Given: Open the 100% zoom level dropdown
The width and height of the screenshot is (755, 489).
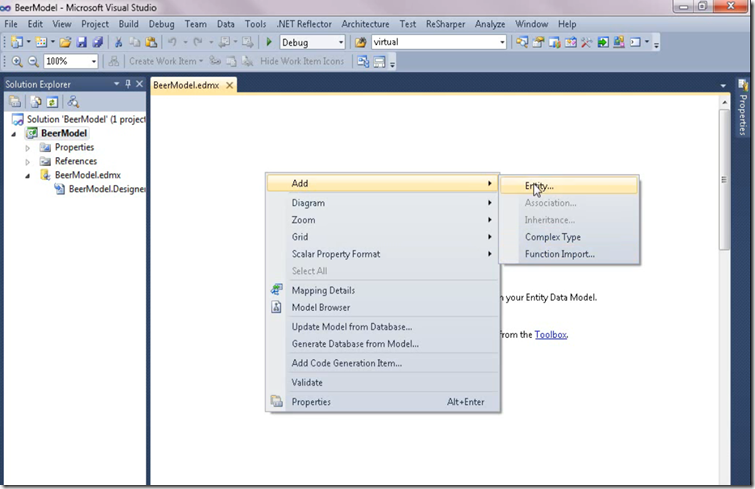Looking at the screenshot, I should click(x=94, y=61).
